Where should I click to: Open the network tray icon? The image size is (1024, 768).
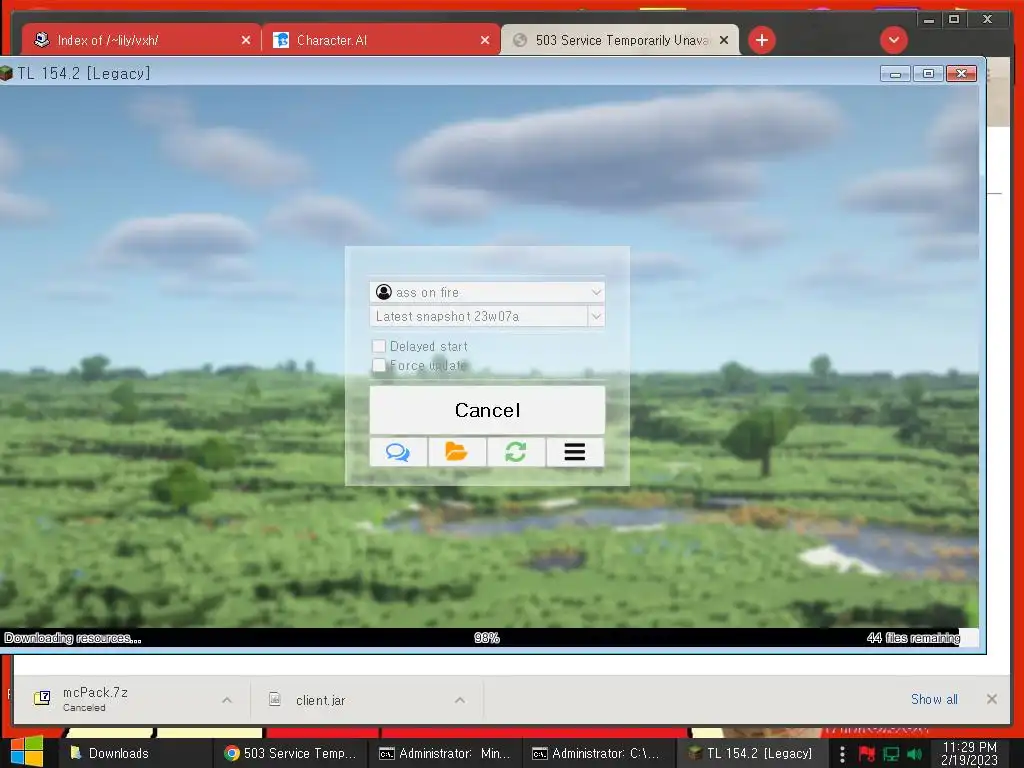tap(891, 754)
